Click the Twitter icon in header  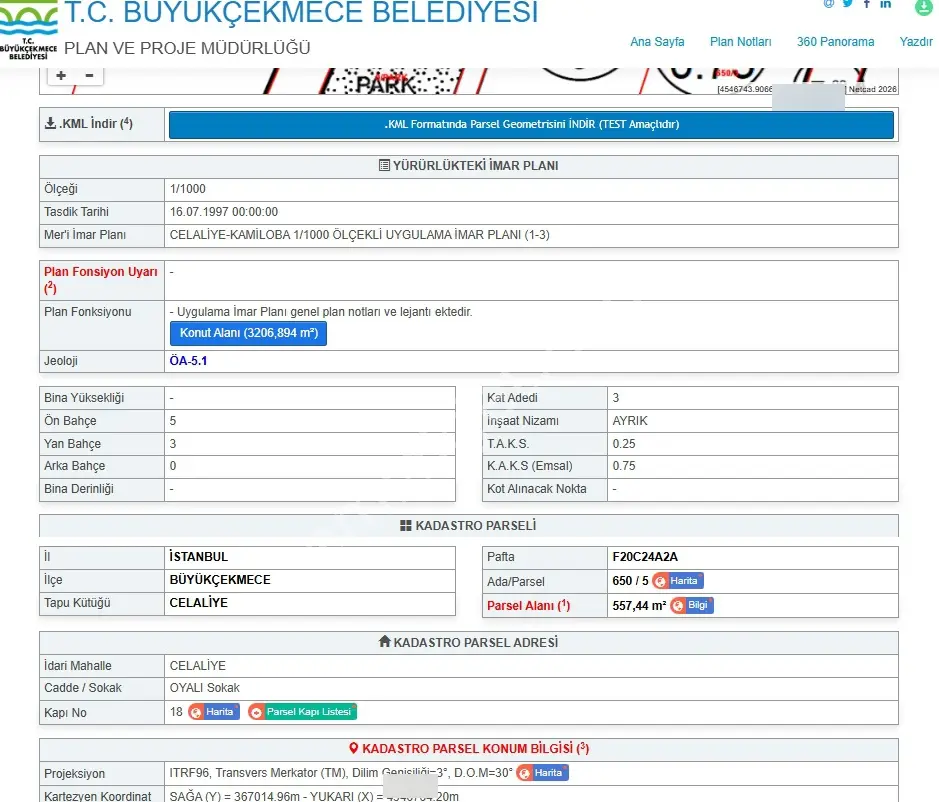(x=847, y=4)
